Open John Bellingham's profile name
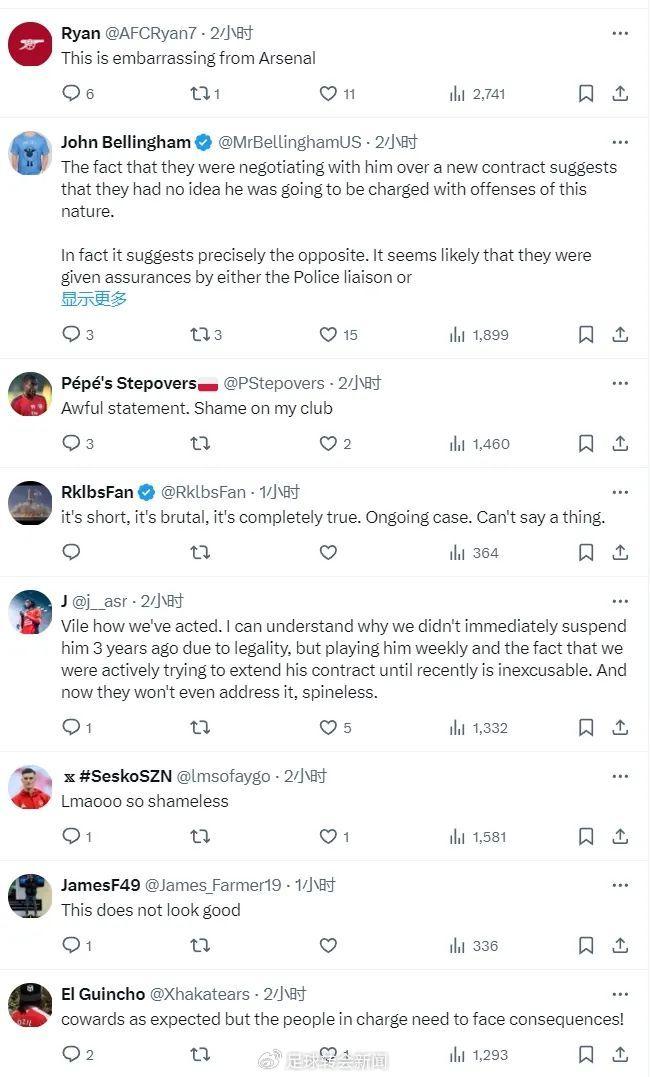The width and height of the screenshot is (650, 1077). [125, 142]
